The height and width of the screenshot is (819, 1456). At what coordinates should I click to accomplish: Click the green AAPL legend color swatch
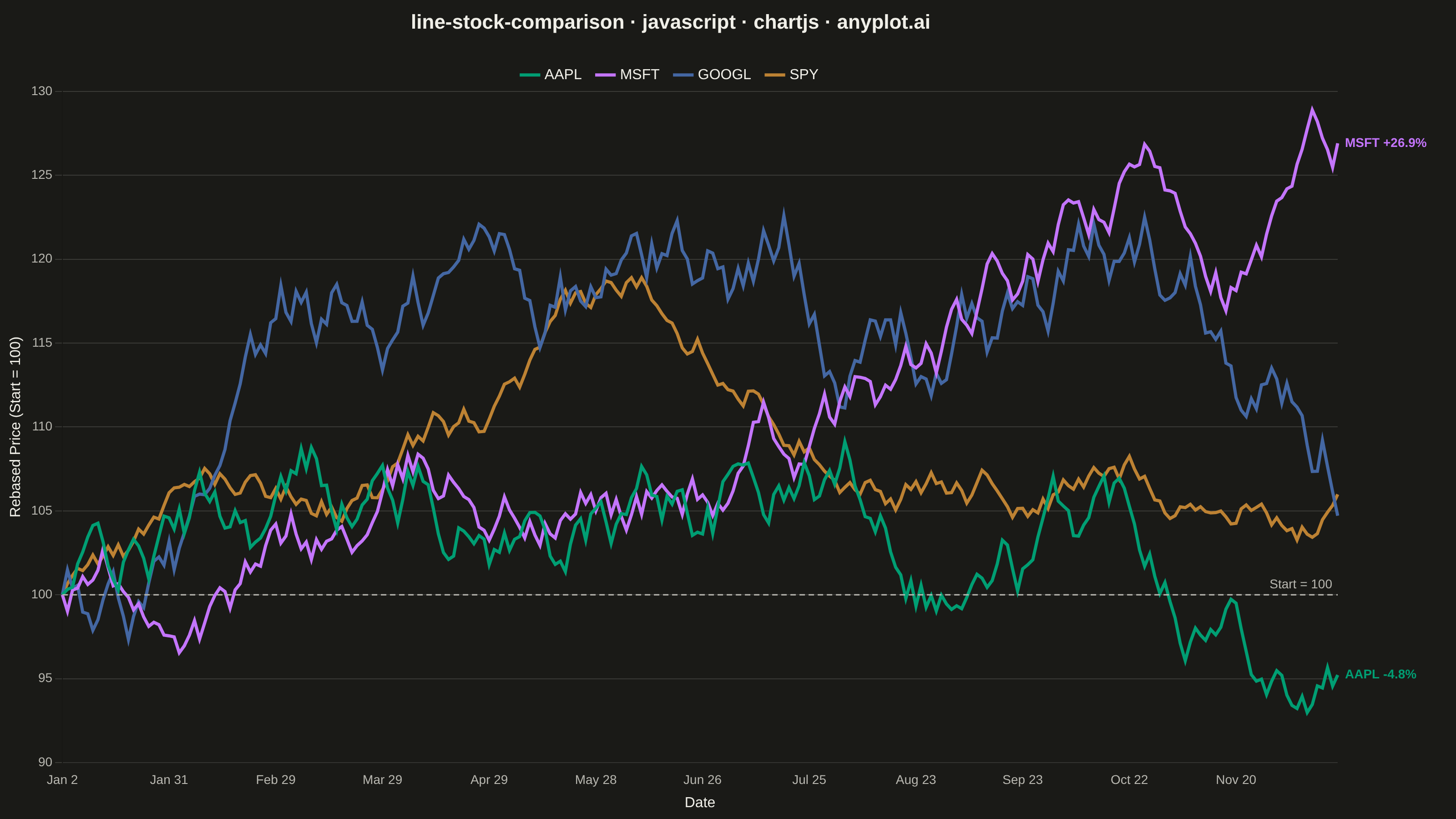click(x=530, y=75)
